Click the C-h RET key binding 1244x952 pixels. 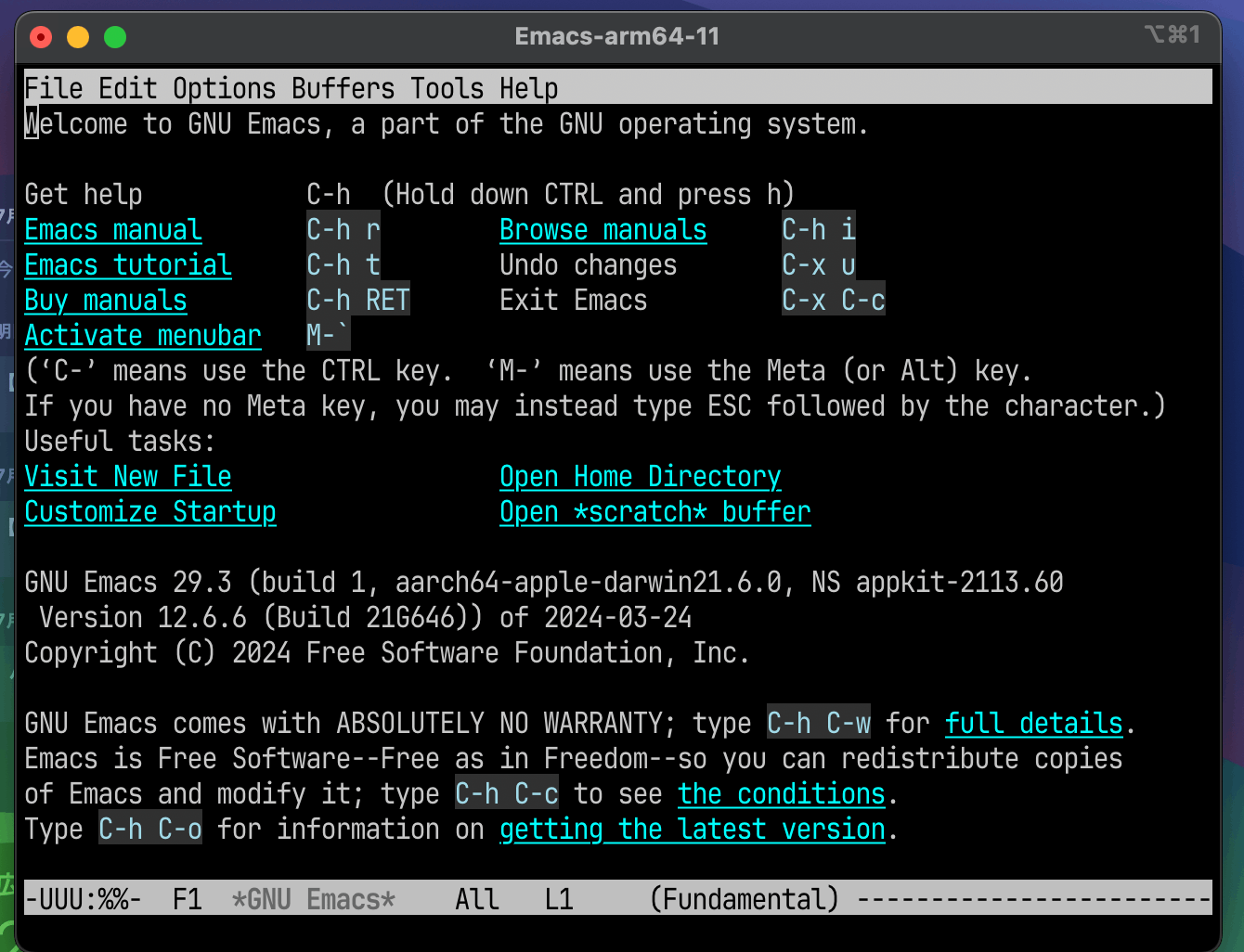click(x=358, y=300)
